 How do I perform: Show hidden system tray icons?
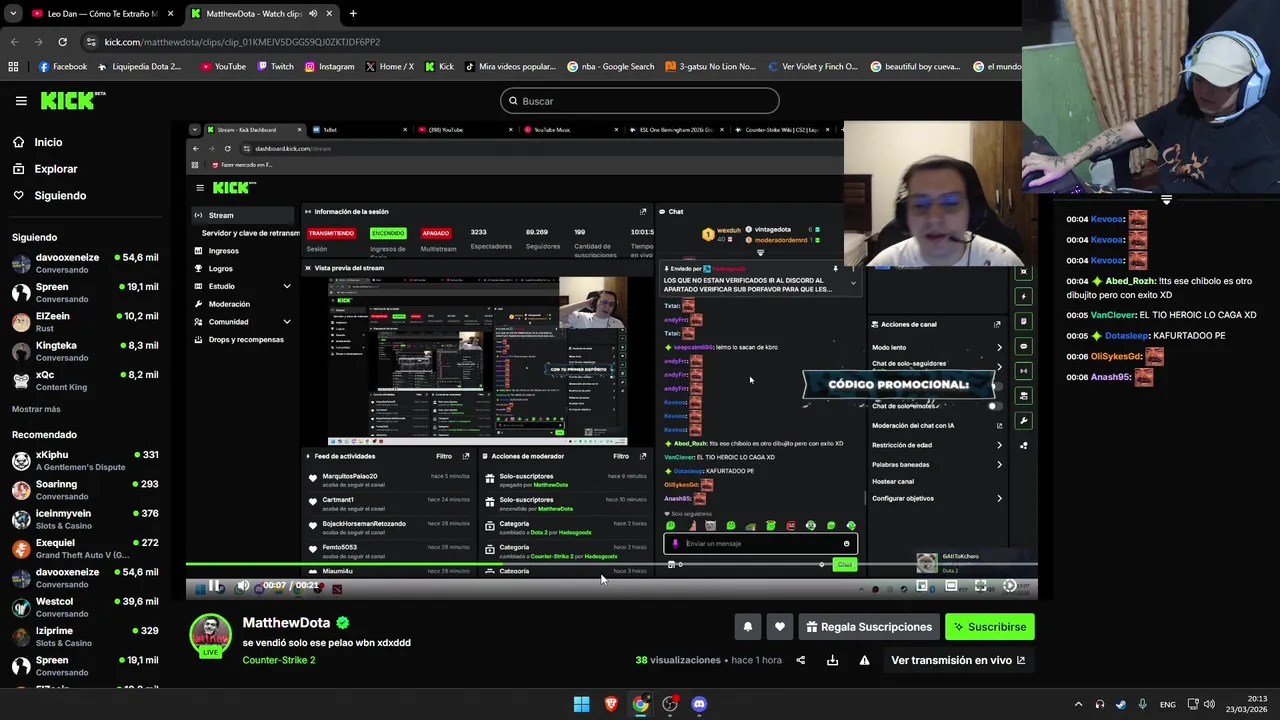(1078, 704)
